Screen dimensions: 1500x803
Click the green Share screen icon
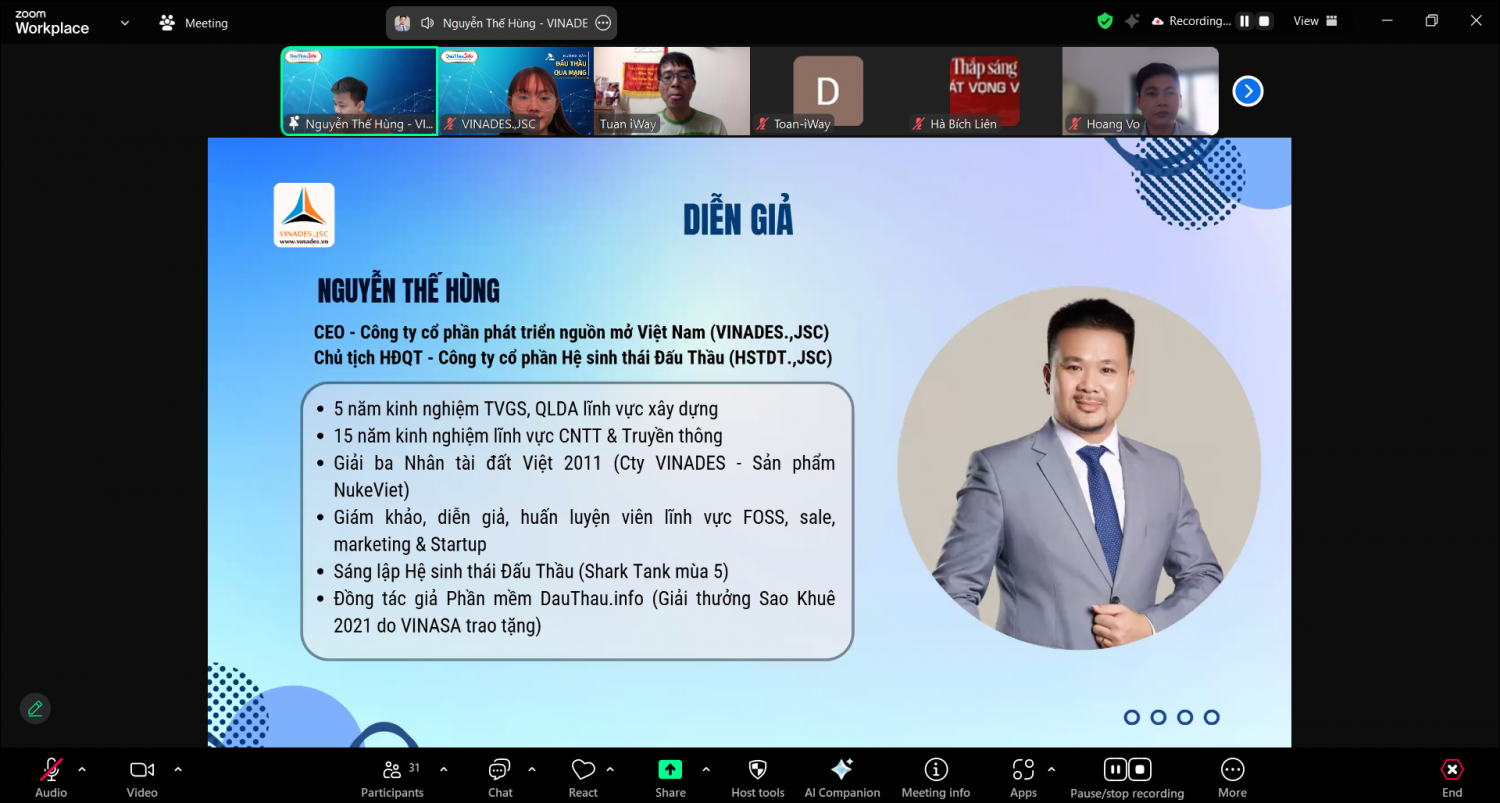(670, 769)
